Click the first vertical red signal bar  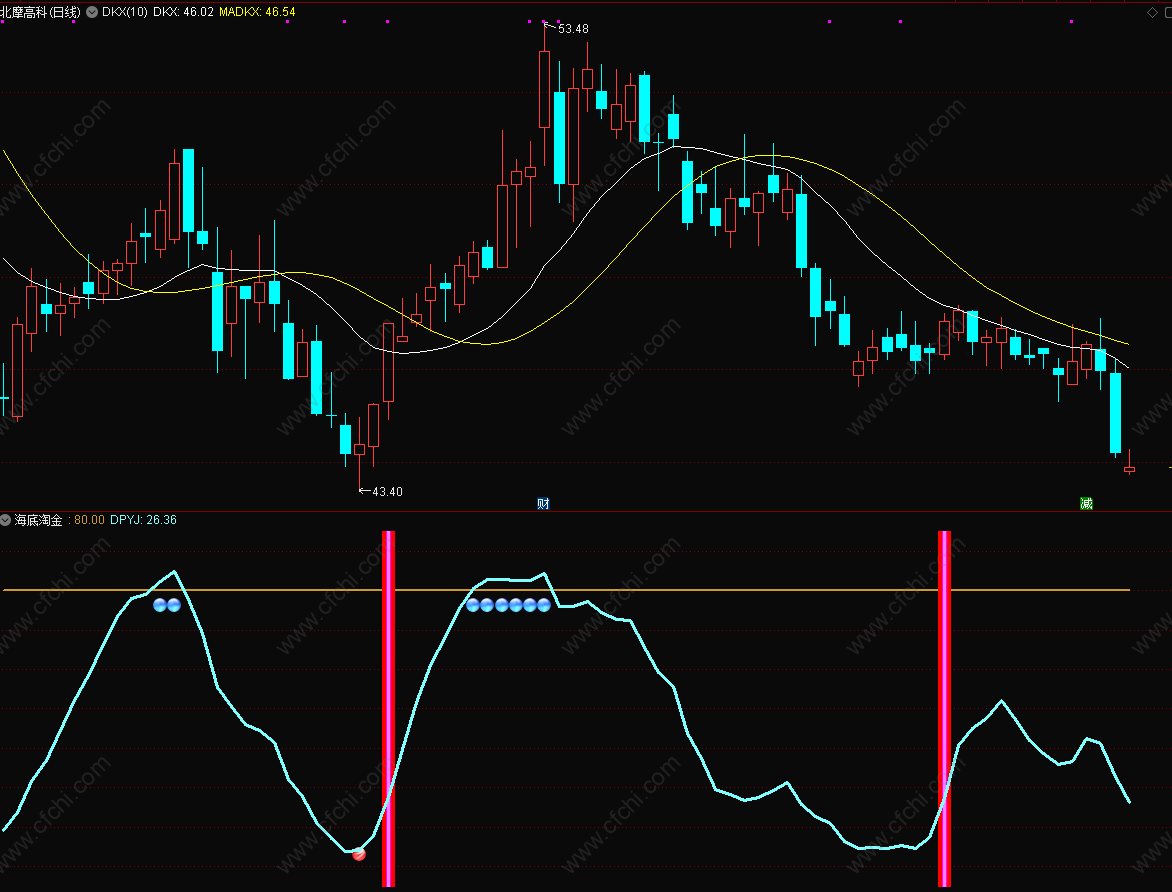click(x=388, y=709)
